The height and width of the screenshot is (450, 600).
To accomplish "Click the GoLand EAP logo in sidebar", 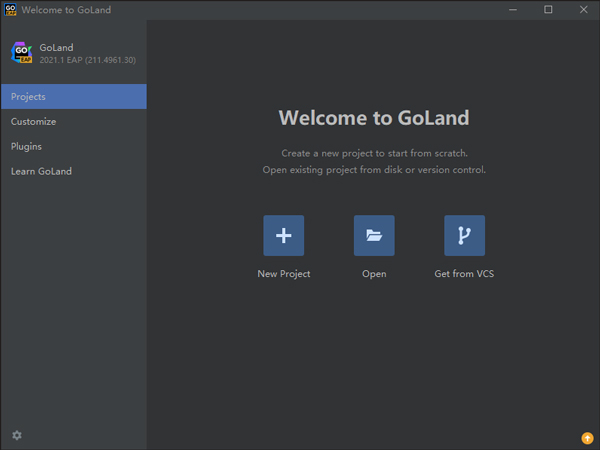I will coord(21,53).
